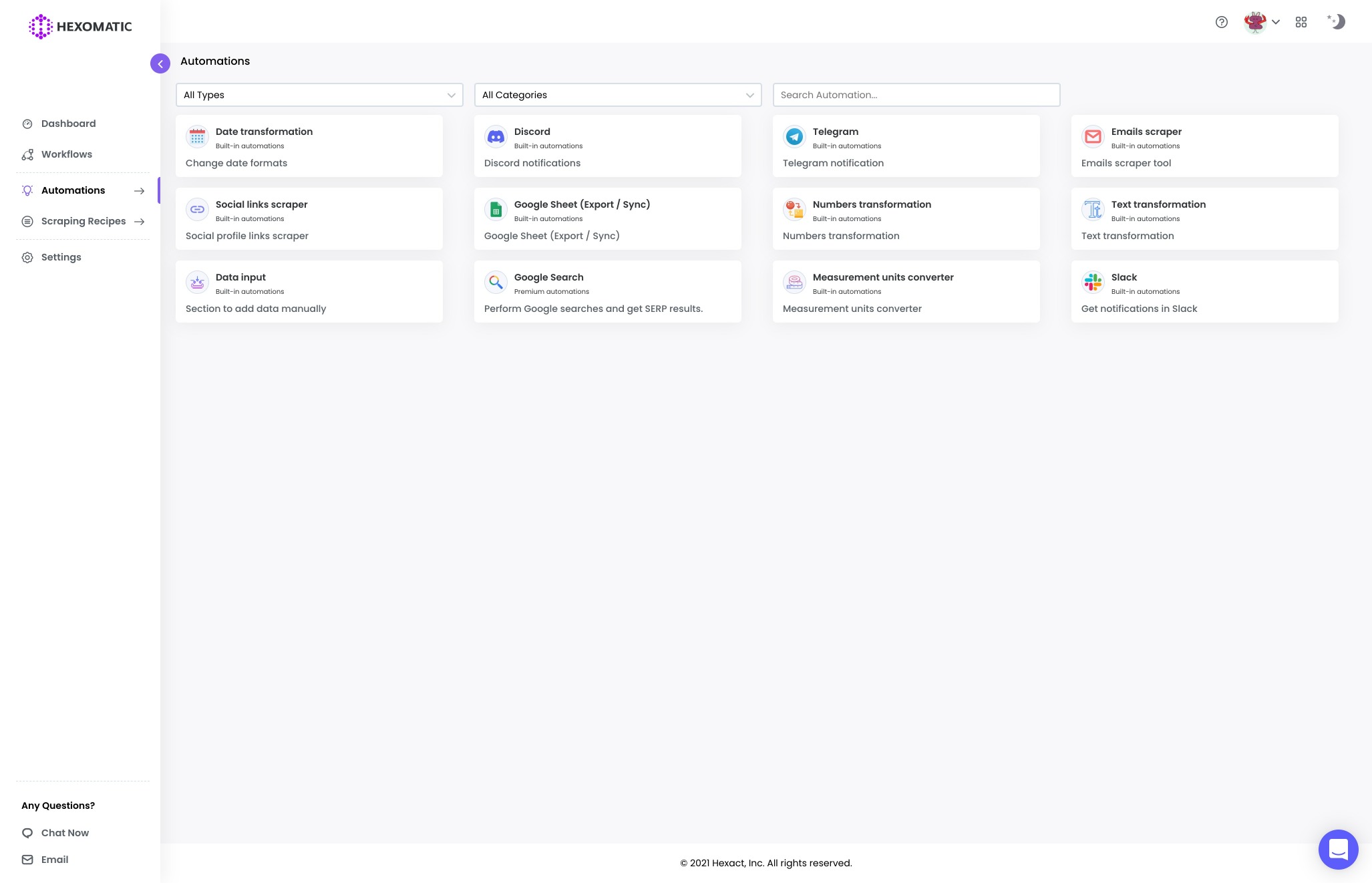The width and height of the screenshot is (1372, 883).
Task: Click the Emails scraper envelope icon
Action: [x=1093, y=137]
